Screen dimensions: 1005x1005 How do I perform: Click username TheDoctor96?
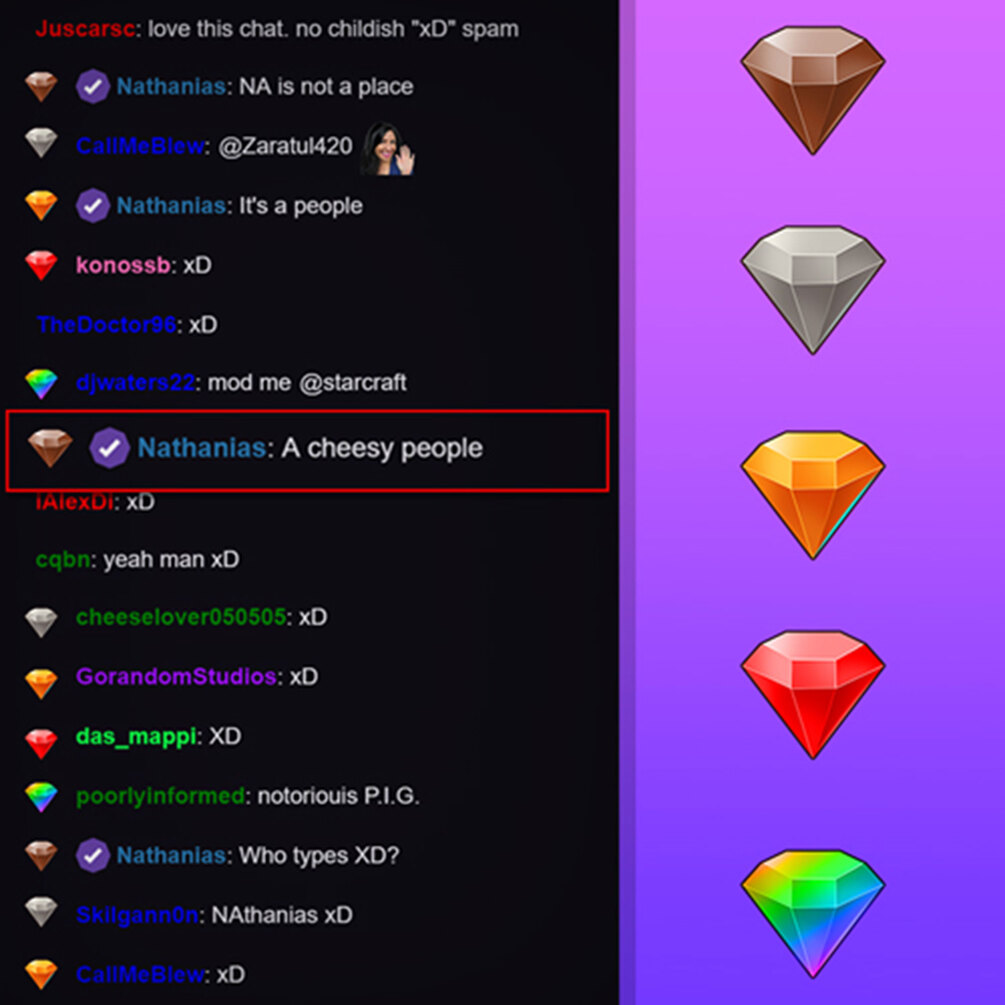[x=106, y=324]
